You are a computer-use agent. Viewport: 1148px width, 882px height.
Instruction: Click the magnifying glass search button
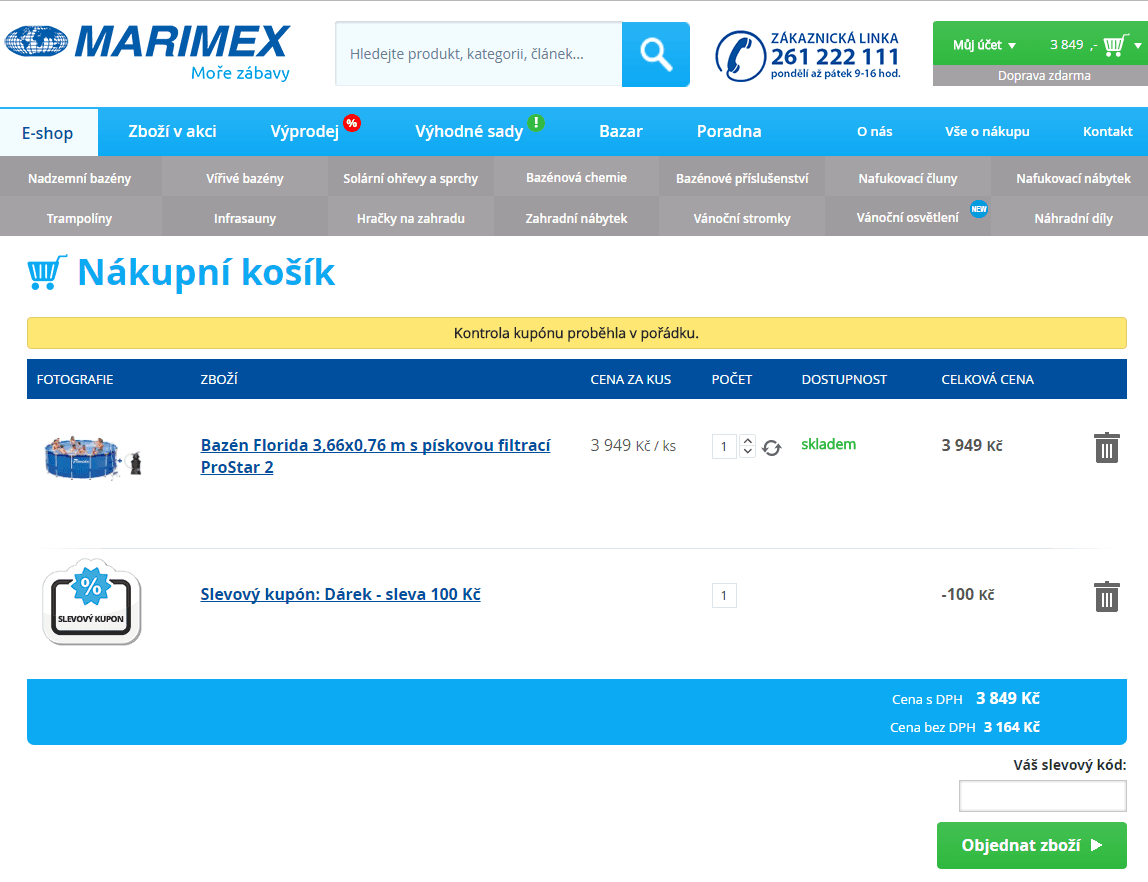(655, 54)
